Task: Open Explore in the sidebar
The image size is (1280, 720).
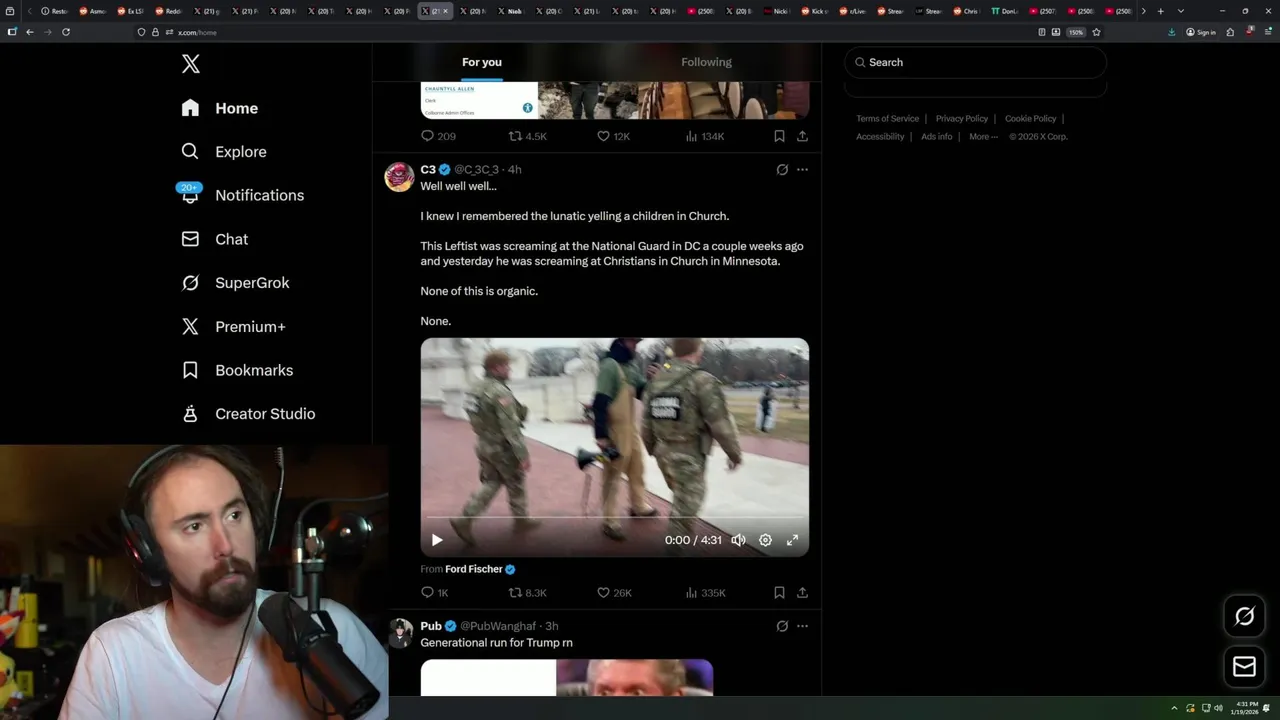Action: click(x=224, y=152)
